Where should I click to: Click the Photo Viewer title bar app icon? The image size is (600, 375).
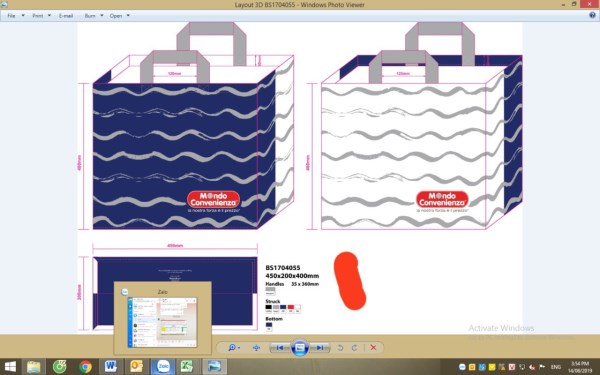(x=4, y=5)
